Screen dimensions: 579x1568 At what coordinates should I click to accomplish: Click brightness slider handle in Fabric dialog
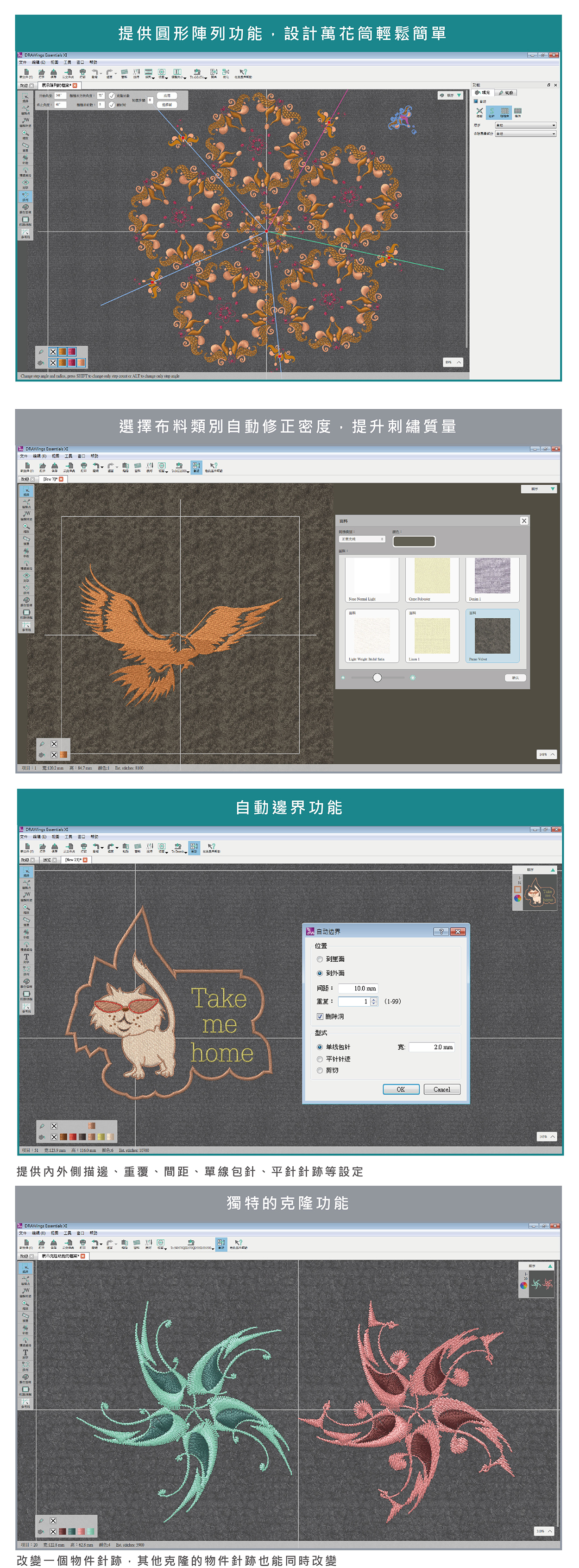pos(377,678)
